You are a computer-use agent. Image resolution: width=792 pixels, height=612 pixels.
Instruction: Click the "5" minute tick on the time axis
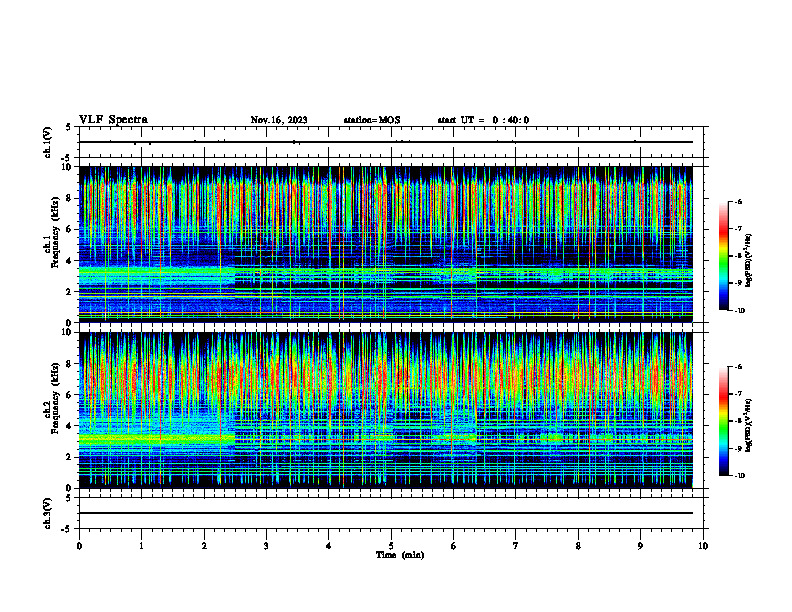coord(391,546)
